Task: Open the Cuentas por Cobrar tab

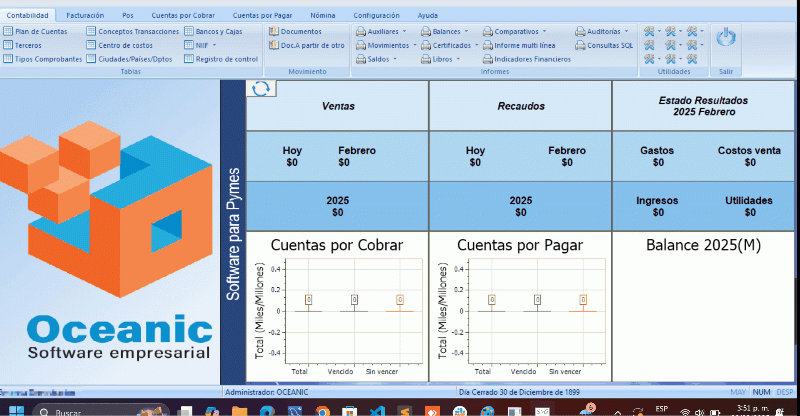Action: click(x=182, y=16)
